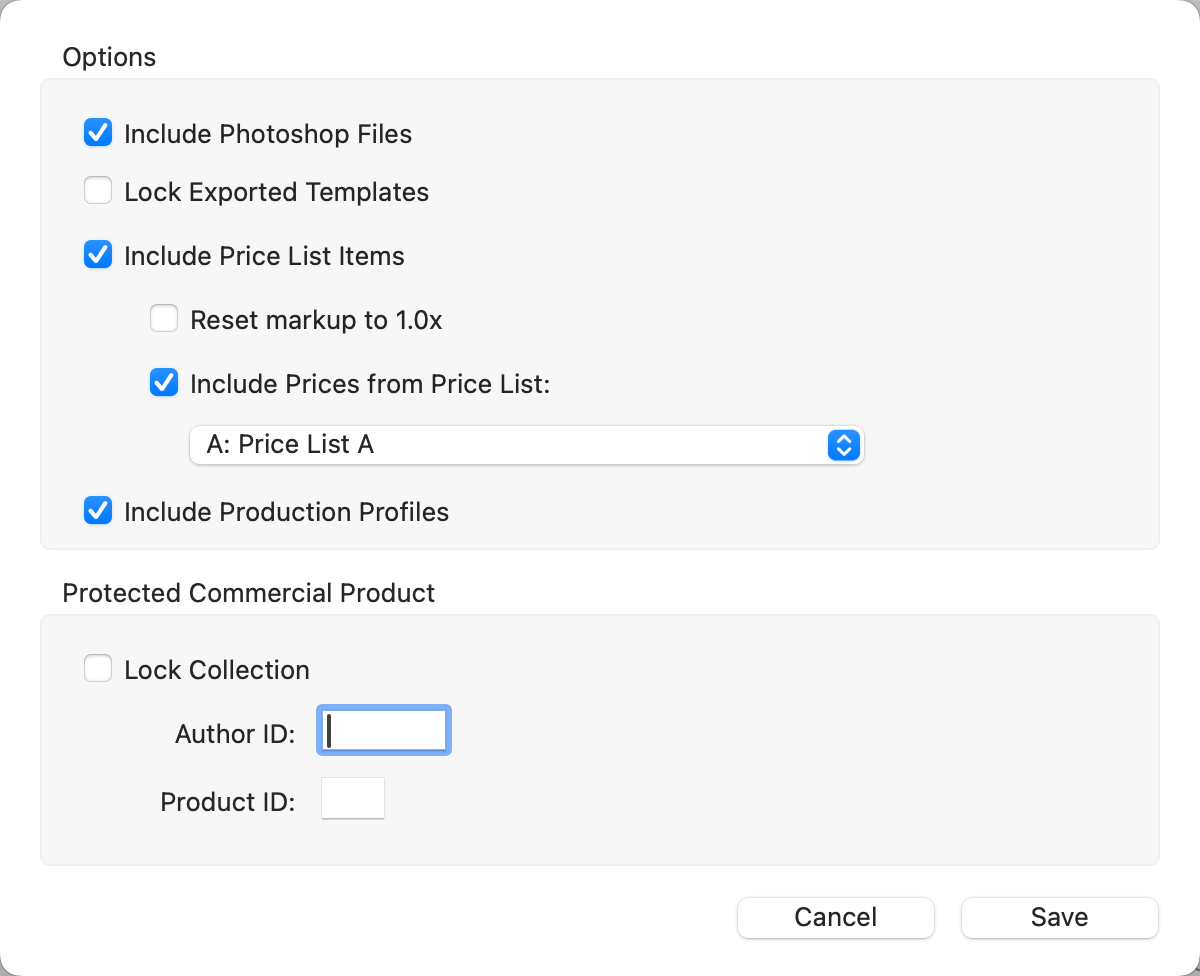Click the 'Protected Commercial Product' section heading
1200x976 pixels.
click(x=248, y=593)
